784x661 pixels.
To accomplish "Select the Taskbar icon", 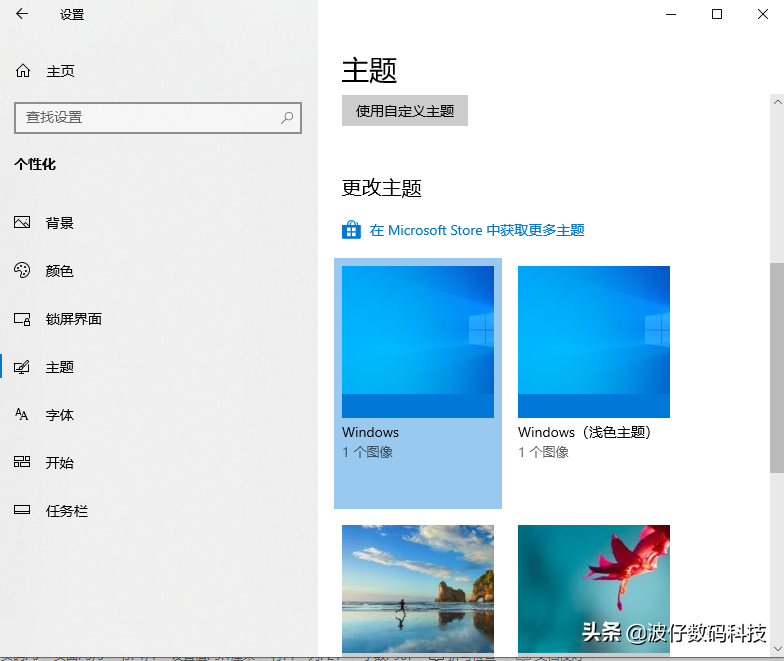I will [x=22, y=510].
